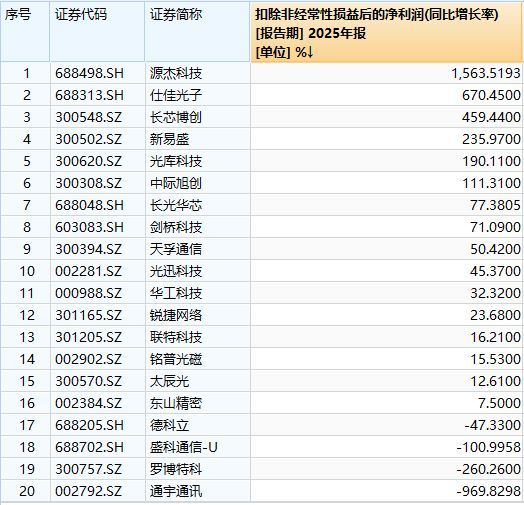Click the descending sort arrow in net profit header
This screenshot has height=505, width=524.
309,52
